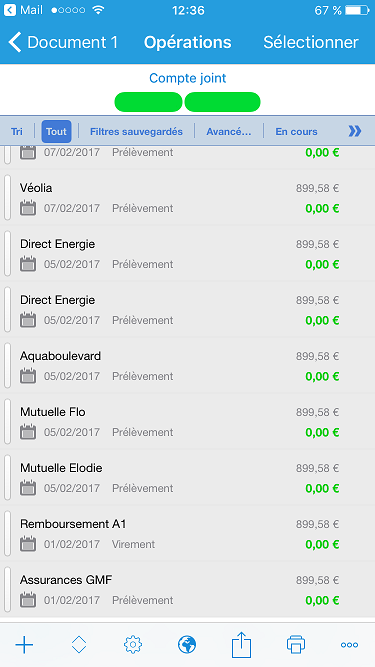Toggle the checkmark pill beside Assurances GMF
This screenshot has height=667, width=375.
pyautogui.click(x=7, y=590)
